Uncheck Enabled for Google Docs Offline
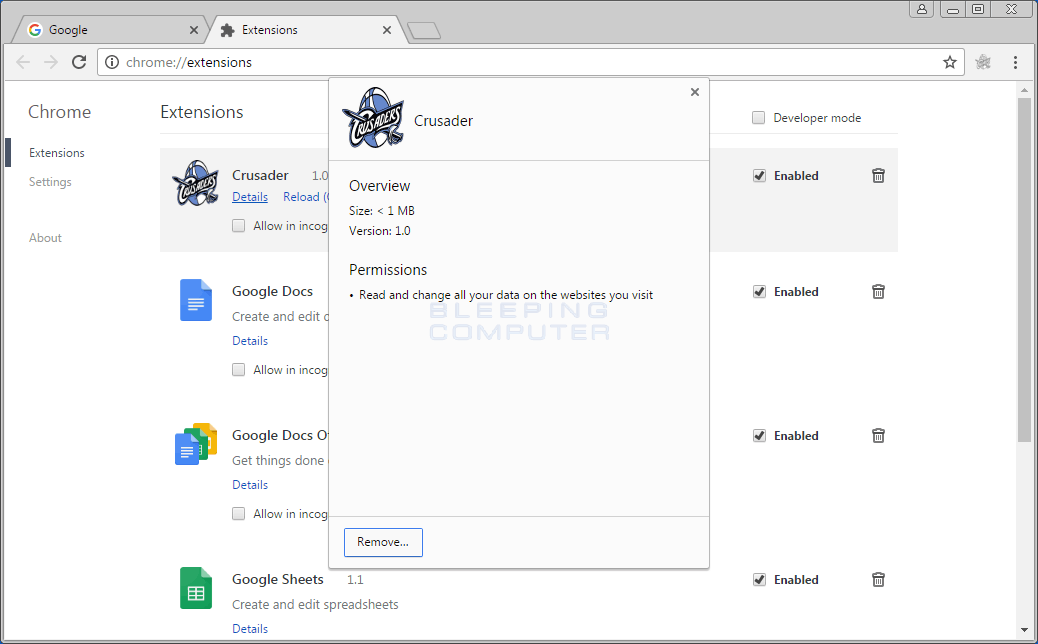This screenshot has height=644, width=1038. [x=759, y=436]
